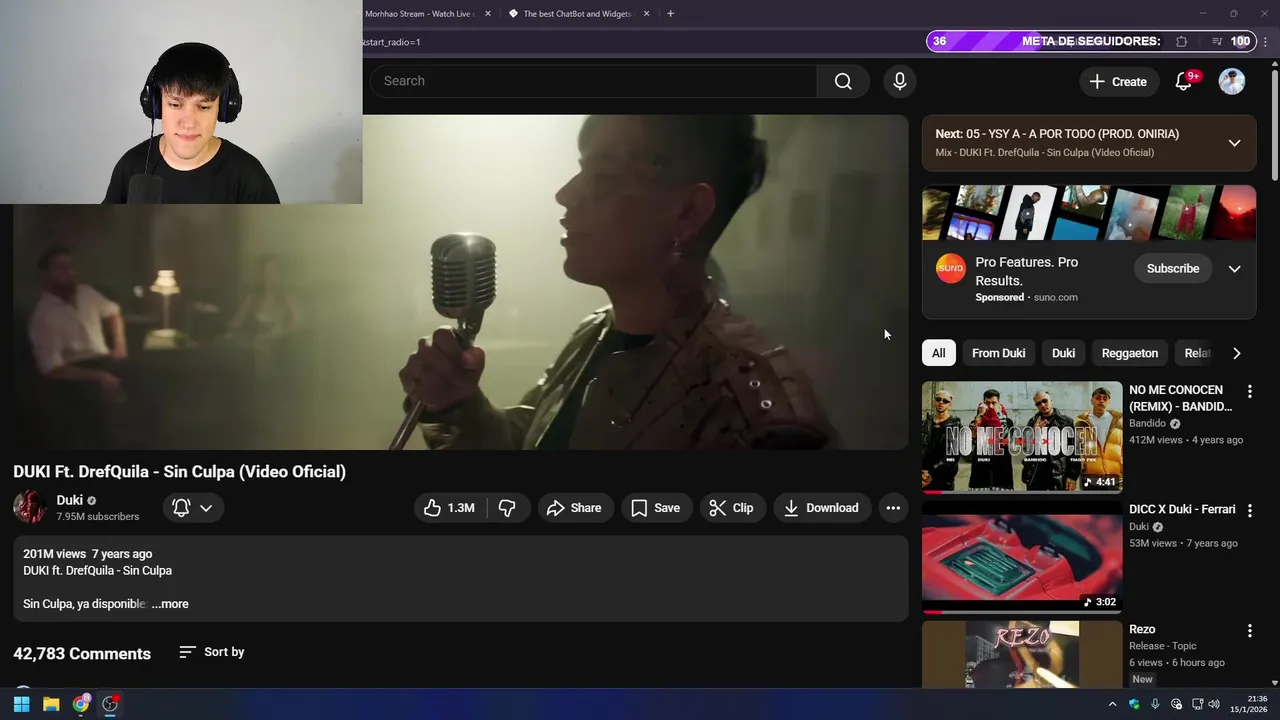Open the Windows Start menu
Screen dimensions: 1280x720
pyautogui.click(x=21, y=704)
